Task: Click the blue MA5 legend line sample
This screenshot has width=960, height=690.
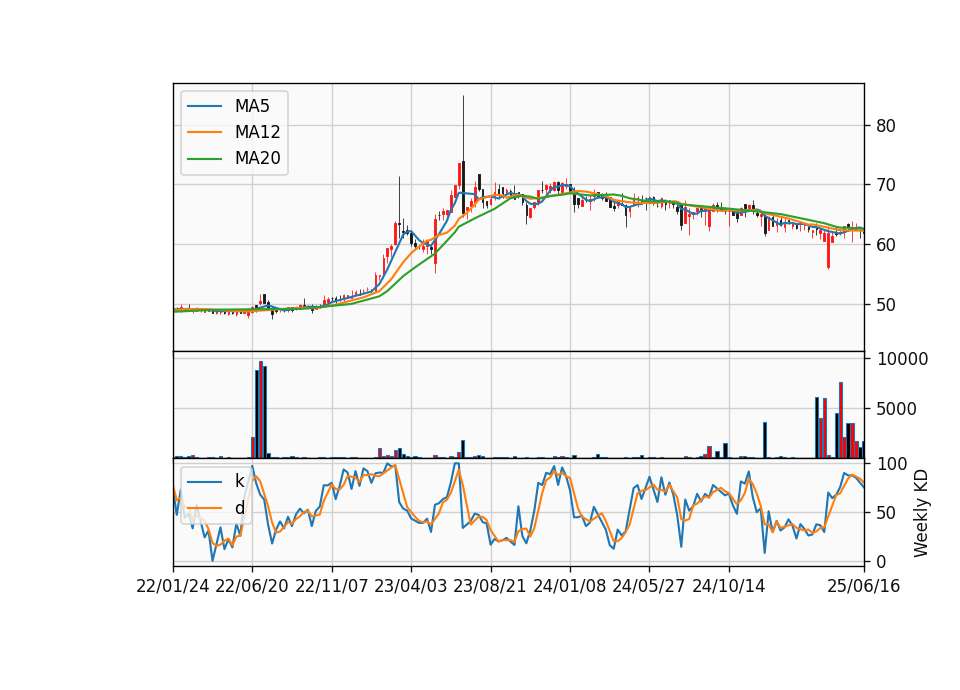Action: (204, 107)
